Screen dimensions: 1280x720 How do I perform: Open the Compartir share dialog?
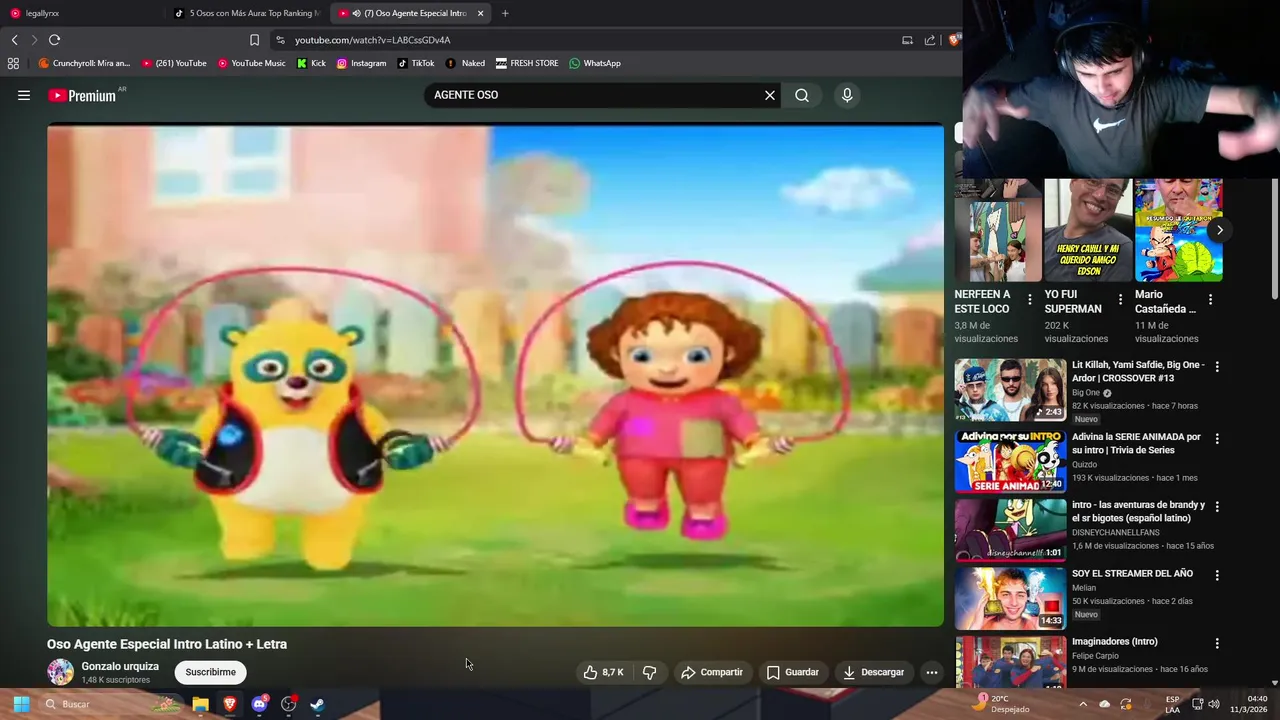point(712,672)
